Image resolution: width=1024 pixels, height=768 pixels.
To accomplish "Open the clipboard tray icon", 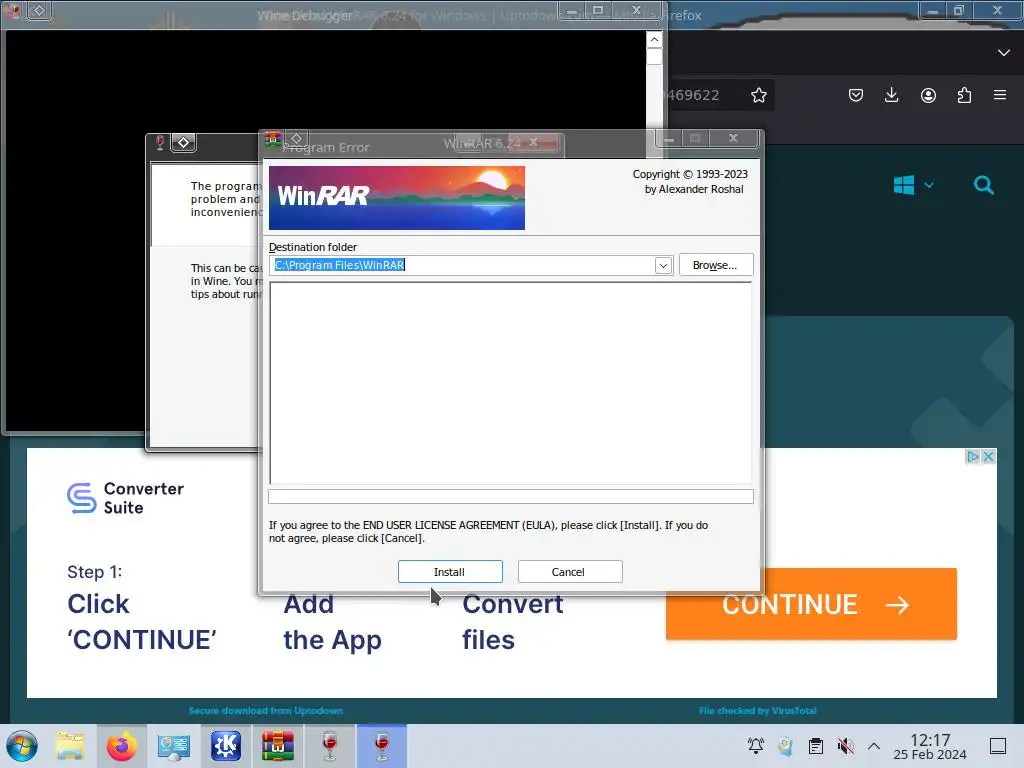I will coord(816,745).
